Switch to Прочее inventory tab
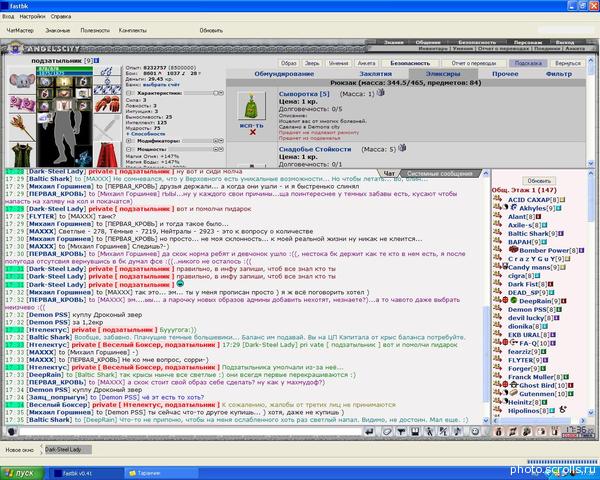This screenshot has width=600, height=480. (x=505, y=74)
